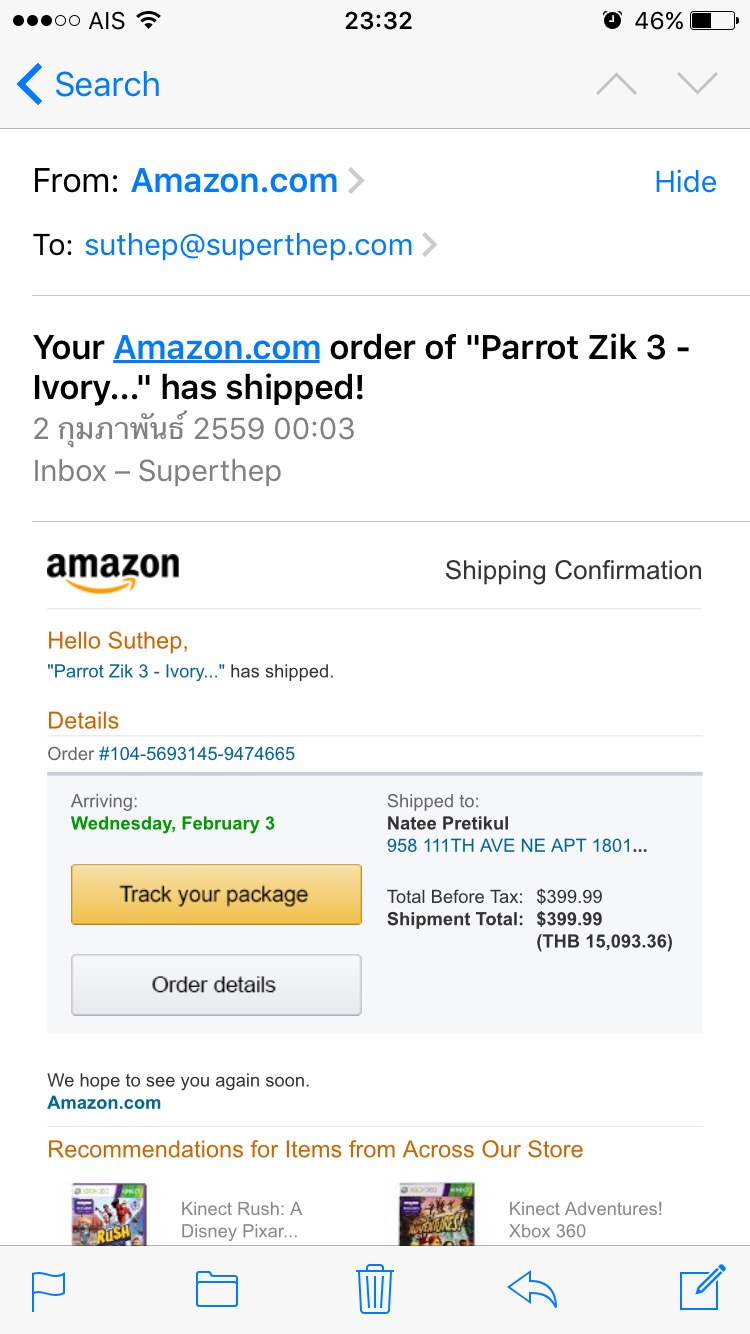
Task: Tap Amazon.com link below the hope message
Action: coord(104,1103)
